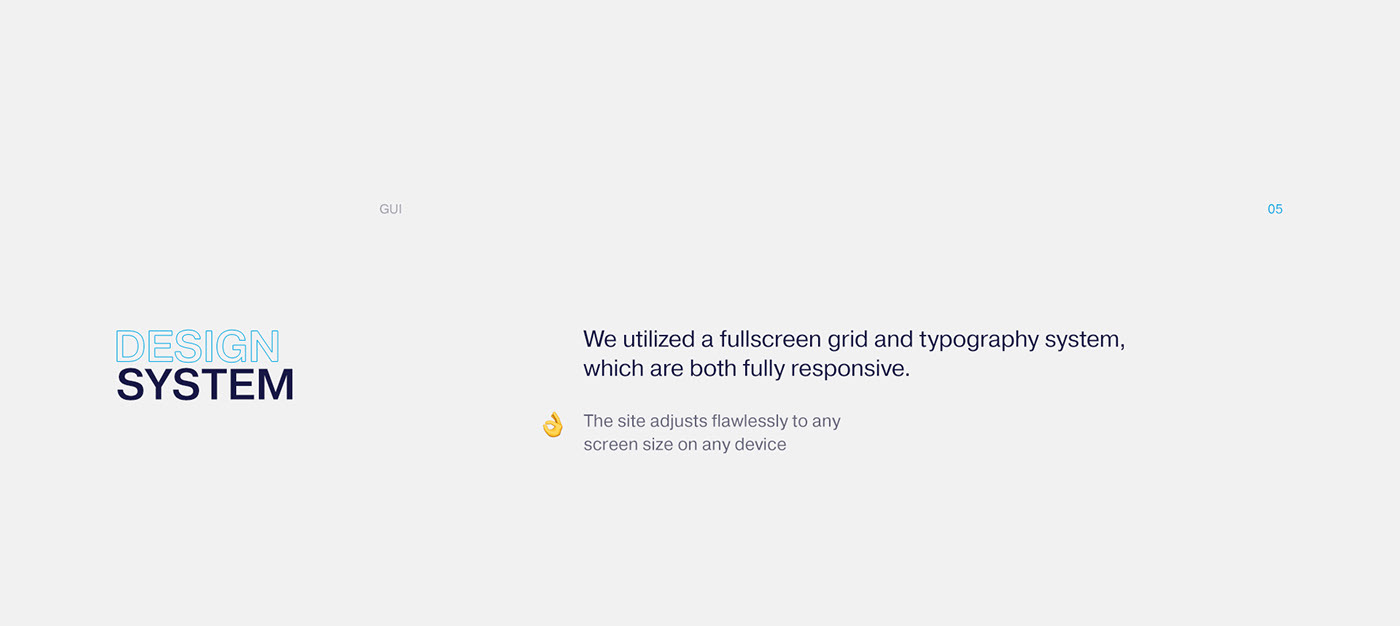Click the word "fully" in the paragraph
Image resolution: width=1400 pixels, height=626 pixels.
(x=764, y=368)
